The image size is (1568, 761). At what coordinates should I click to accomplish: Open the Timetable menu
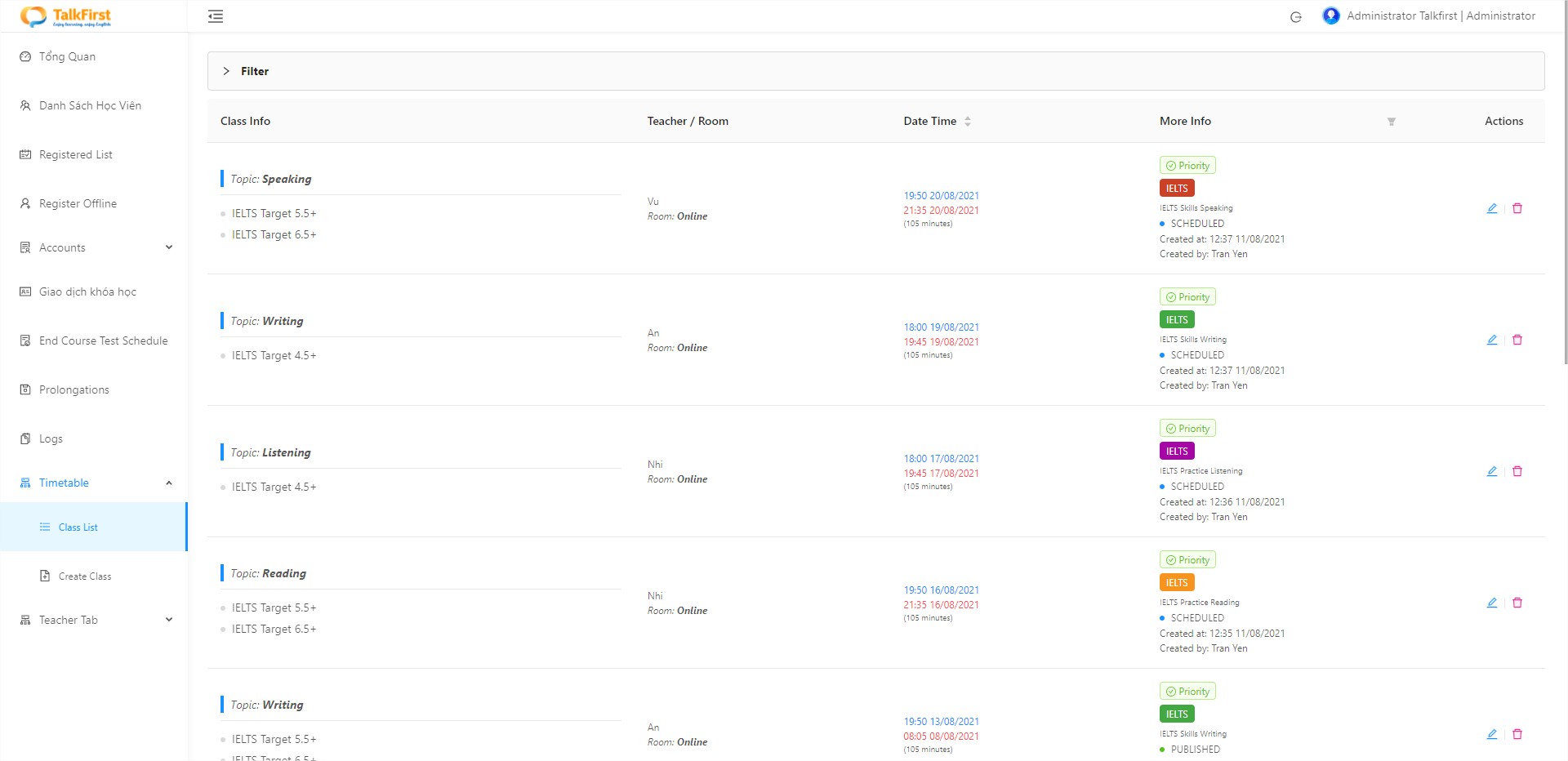[x=93, y=483]
